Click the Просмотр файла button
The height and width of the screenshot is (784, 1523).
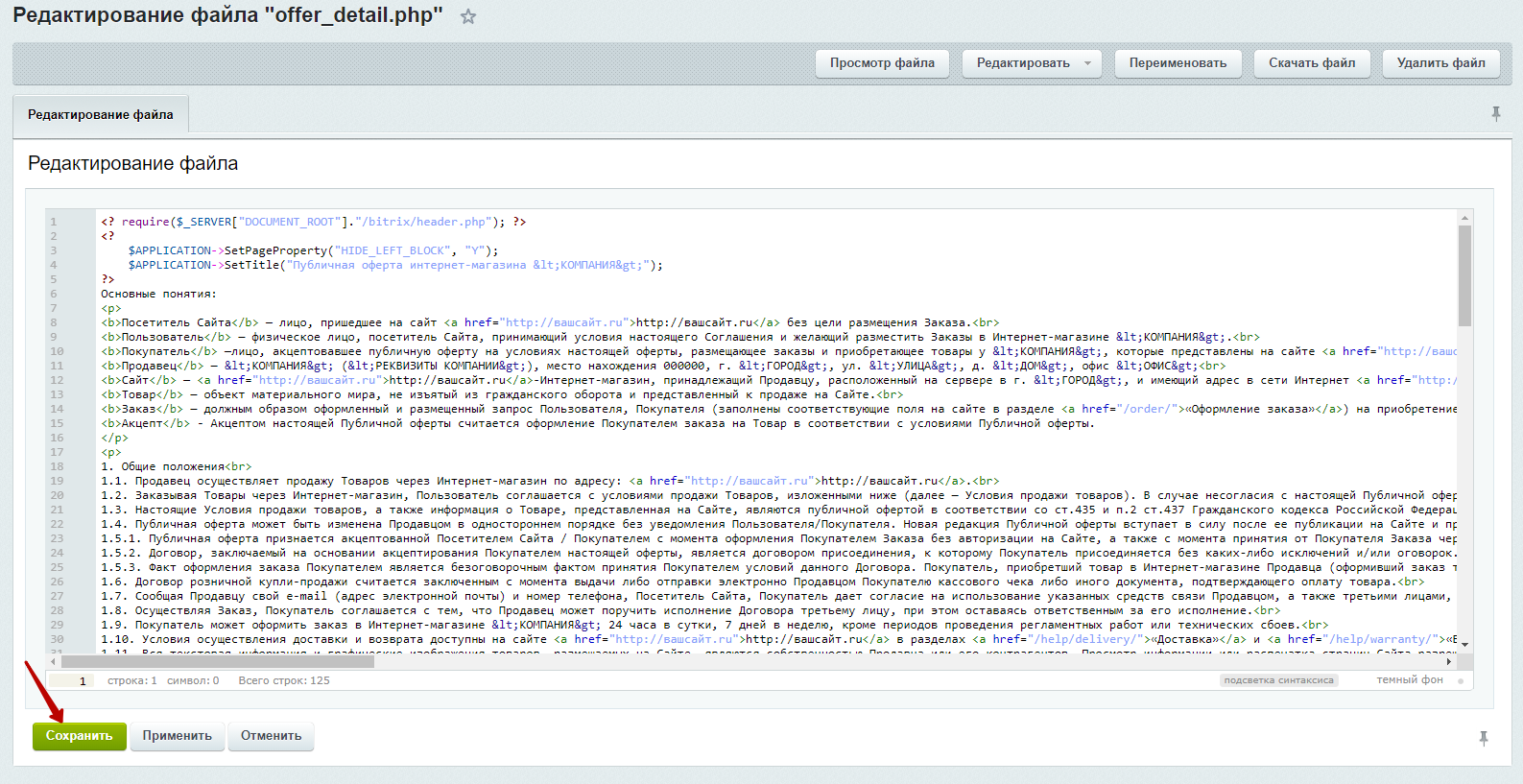[882, 63]
